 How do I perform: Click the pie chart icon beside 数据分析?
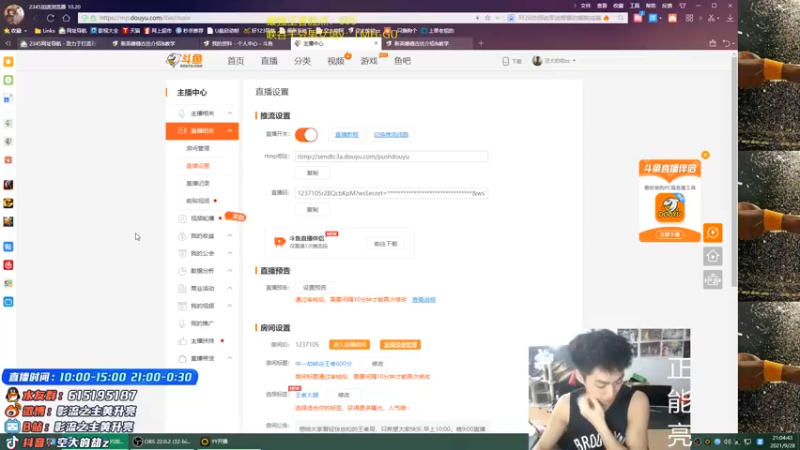pyautogui.click(x=182, y=271)
